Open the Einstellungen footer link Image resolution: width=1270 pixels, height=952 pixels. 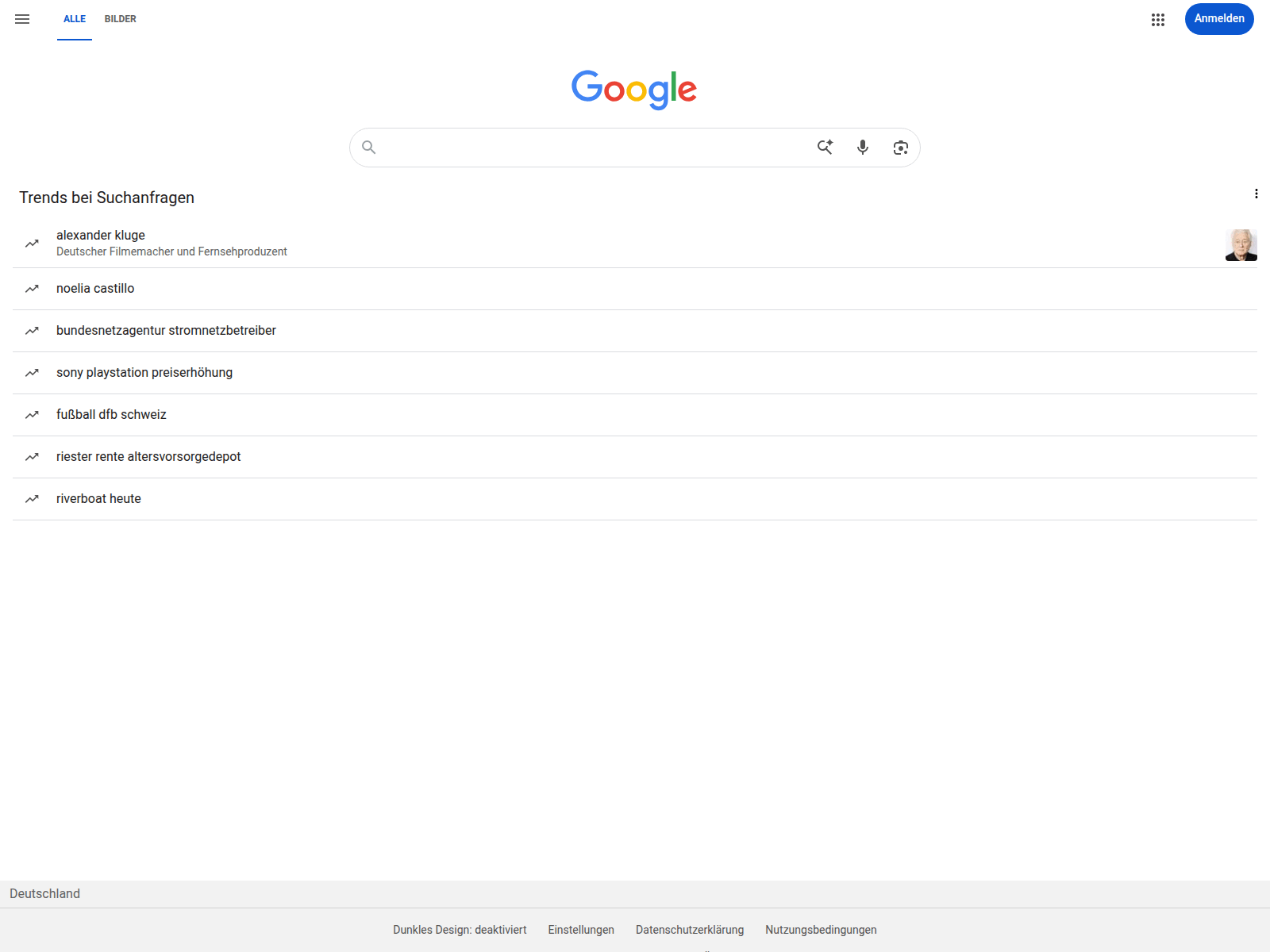(x=581, y=930)
